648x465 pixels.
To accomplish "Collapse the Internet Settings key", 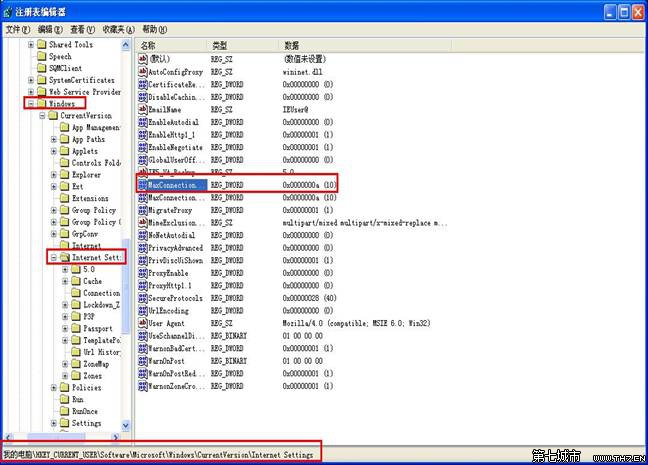I will pos(54,257).
